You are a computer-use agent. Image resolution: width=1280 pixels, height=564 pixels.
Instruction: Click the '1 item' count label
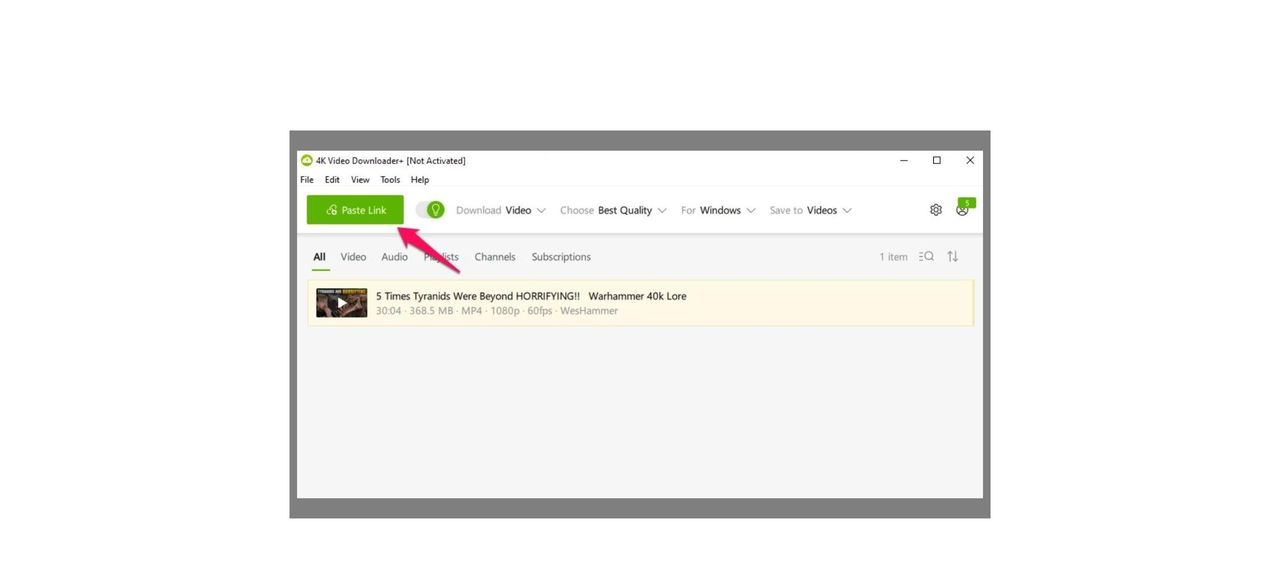coord(893,257)
